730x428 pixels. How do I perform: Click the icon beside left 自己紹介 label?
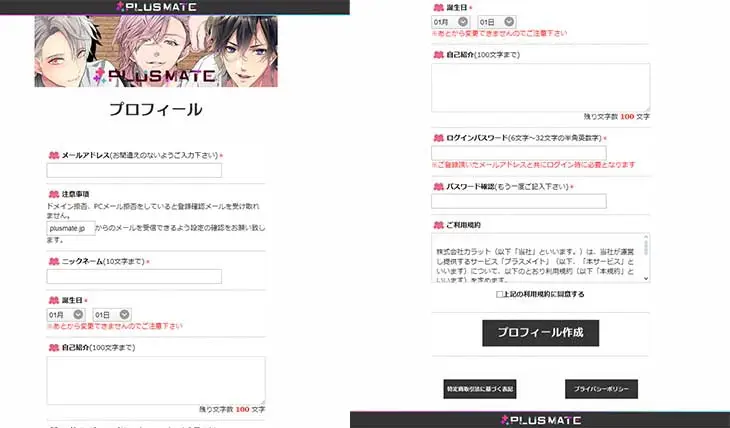pyautogui.click(x=54, y=347)
